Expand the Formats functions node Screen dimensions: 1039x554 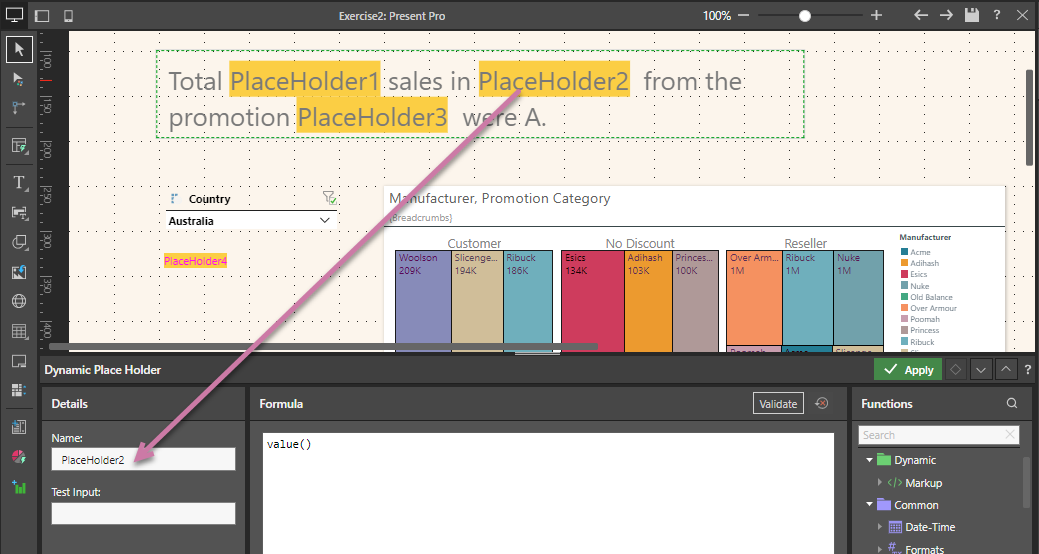(880, 549)
